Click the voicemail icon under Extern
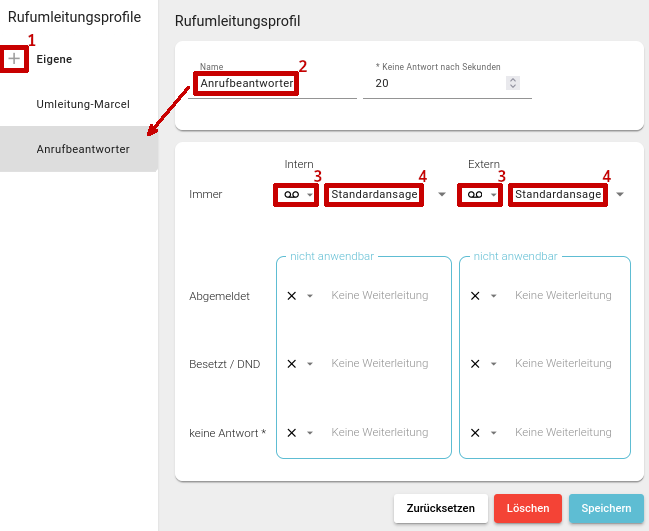 pos(474,194)
